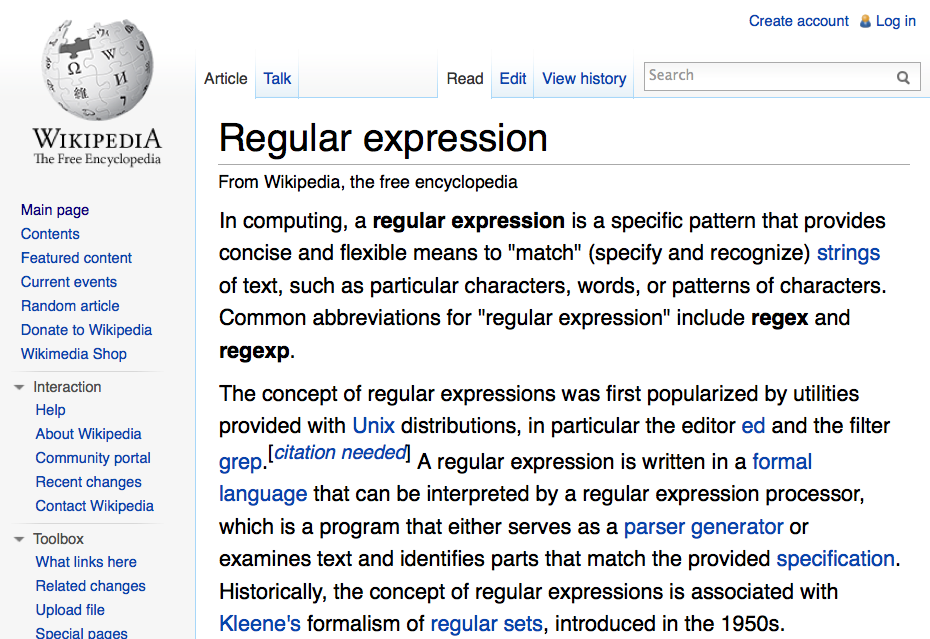This screenshot has height=639, width=930.
Task: Click the Read tab
Action: click(464, 78)
